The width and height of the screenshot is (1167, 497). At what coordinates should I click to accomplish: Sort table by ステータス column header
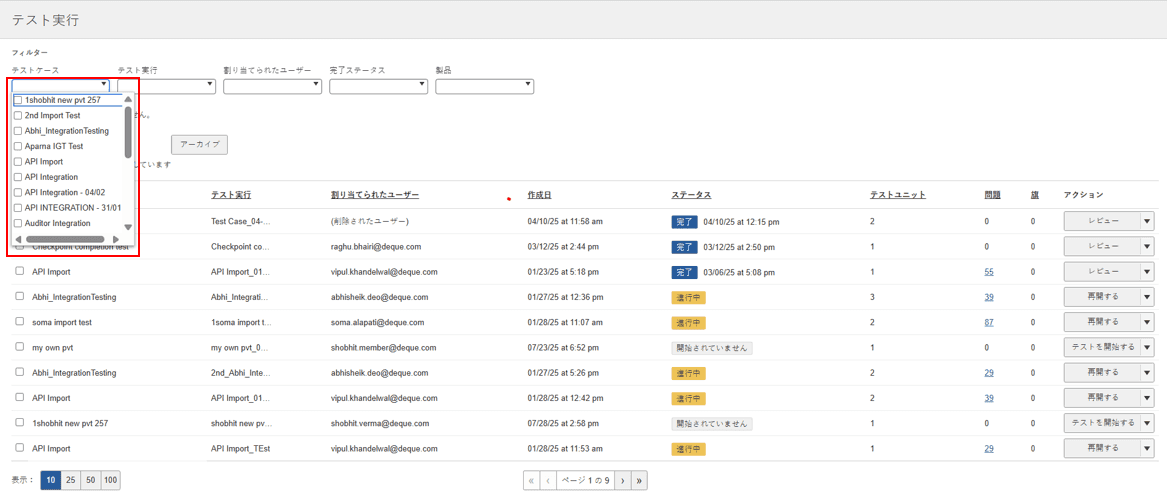pyautogui.click(x=691, y=195)
